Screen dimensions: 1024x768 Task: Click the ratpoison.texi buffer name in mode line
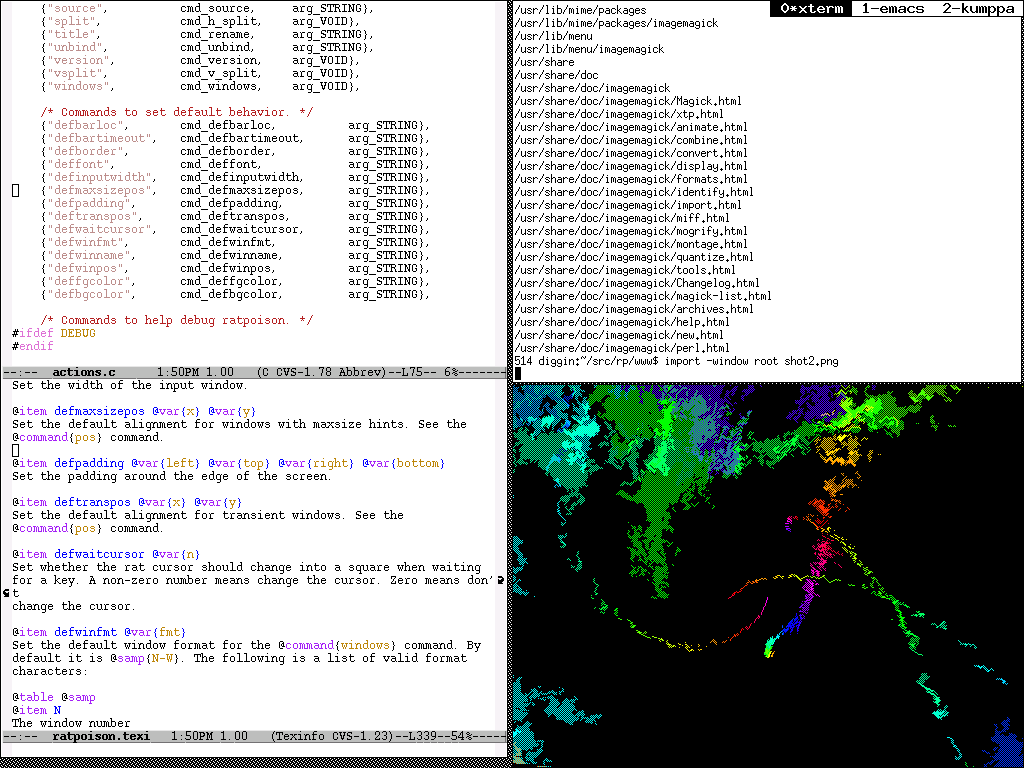(x=101, y=736)
